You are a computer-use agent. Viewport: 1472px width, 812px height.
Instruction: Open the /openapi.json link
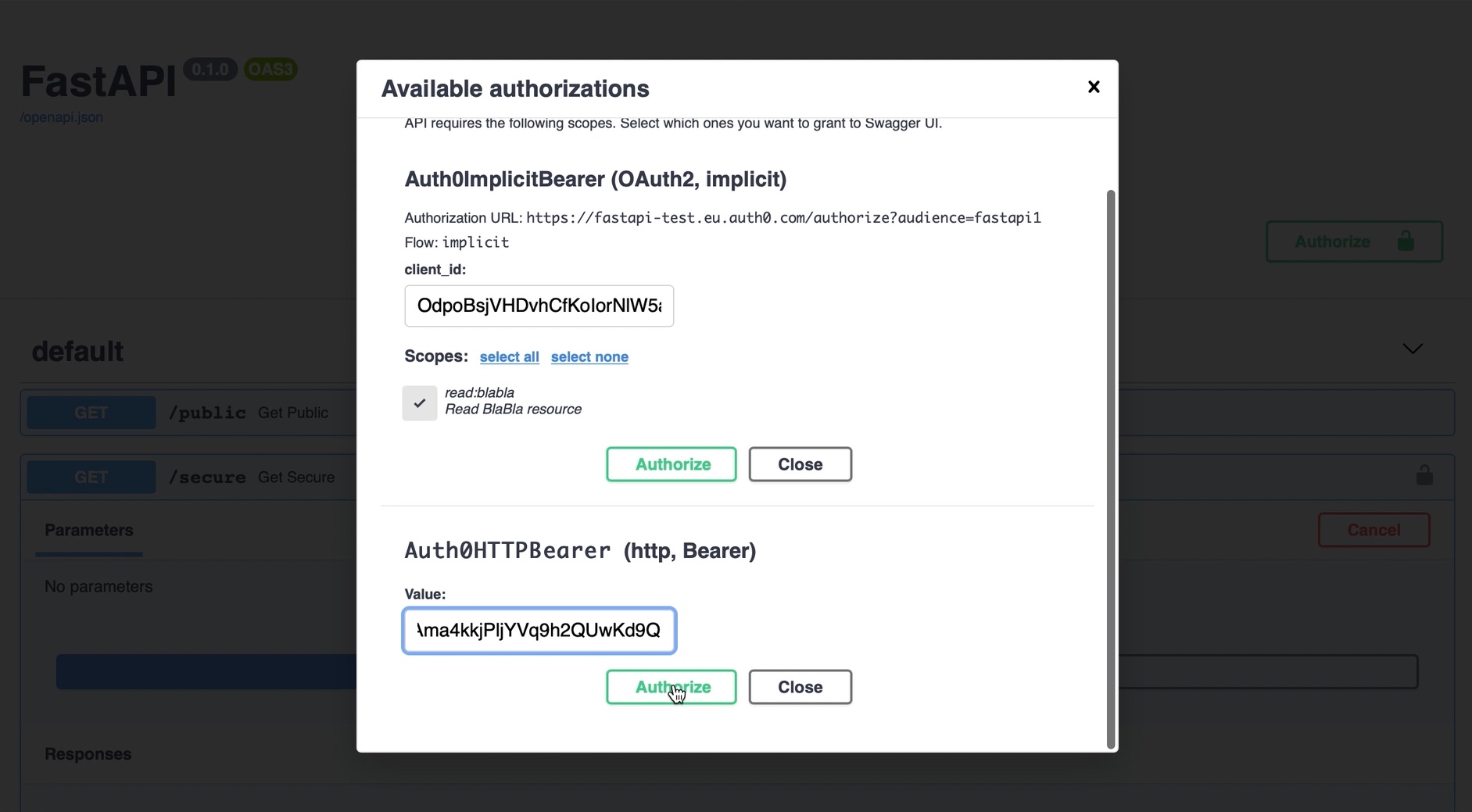pos(62,117)
